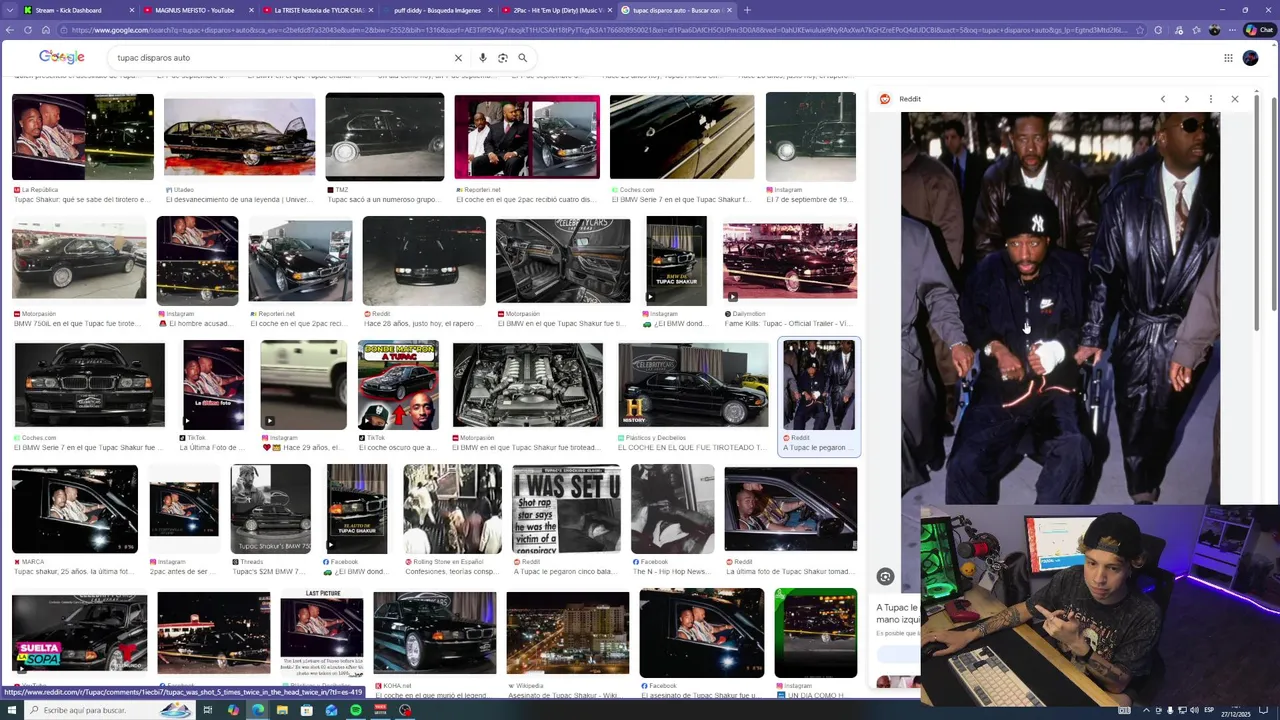Open the Windows Start menu

click(10, 710)
